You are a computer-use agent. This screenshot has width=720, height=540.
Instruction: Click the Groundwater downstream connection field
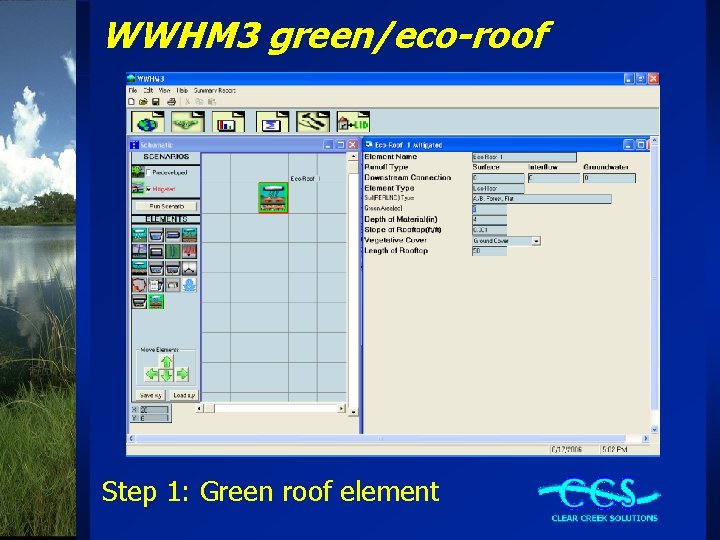click(609, 178)
